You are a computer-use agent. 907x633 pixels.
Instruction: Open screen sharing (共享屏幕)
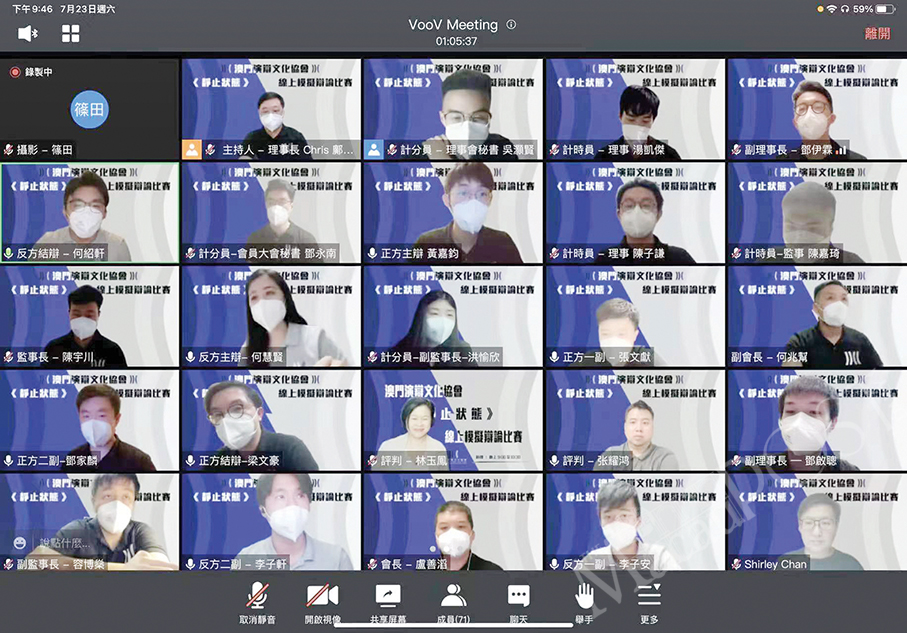click(387, 603)
